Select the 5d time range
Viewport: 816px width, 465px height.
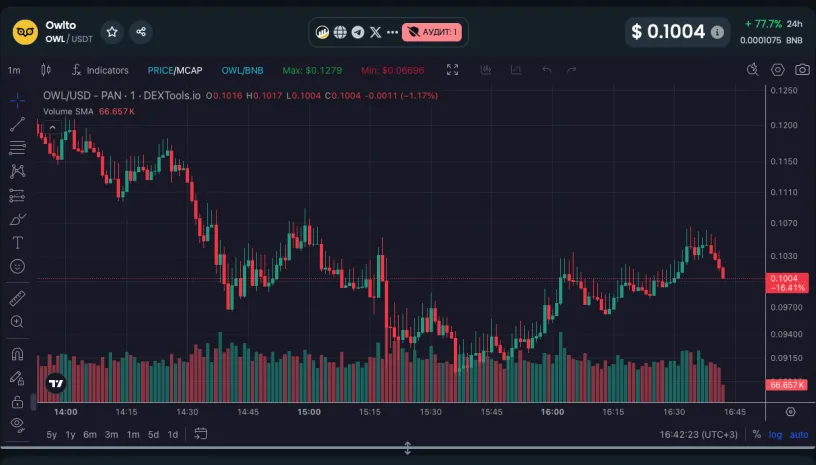pyautogui.click(x=153, y=434)
